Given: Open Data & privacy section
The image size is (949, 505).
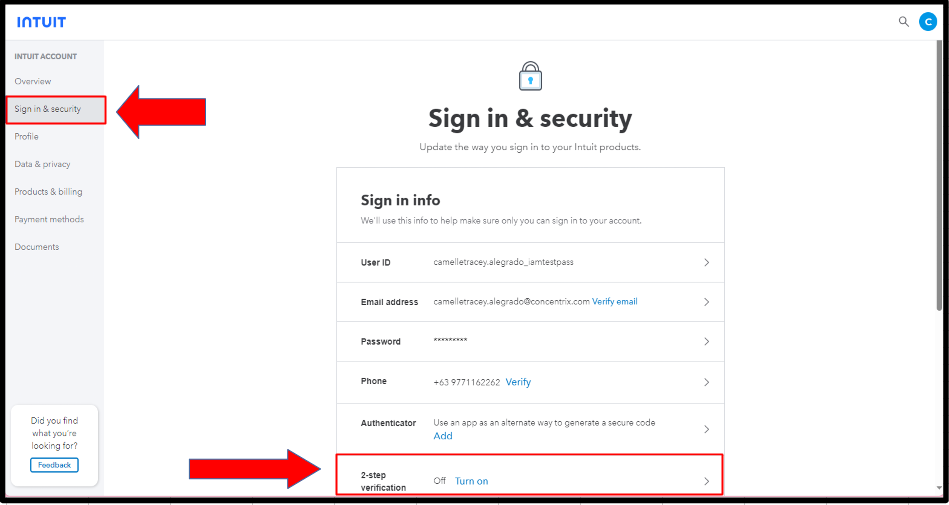Looking at the screenshot, I should tap(43, 164).
